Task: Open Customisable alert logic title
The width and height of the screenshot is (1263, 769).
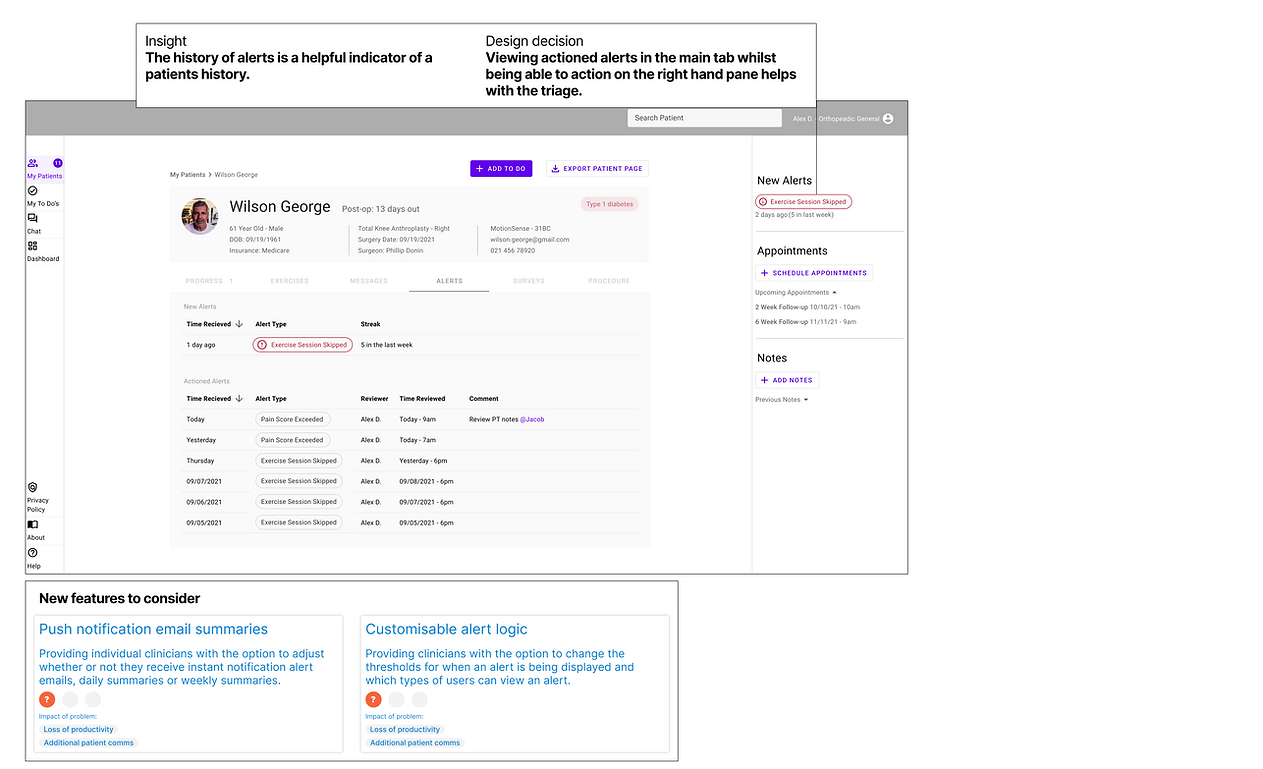Action: tap(446, 629)
